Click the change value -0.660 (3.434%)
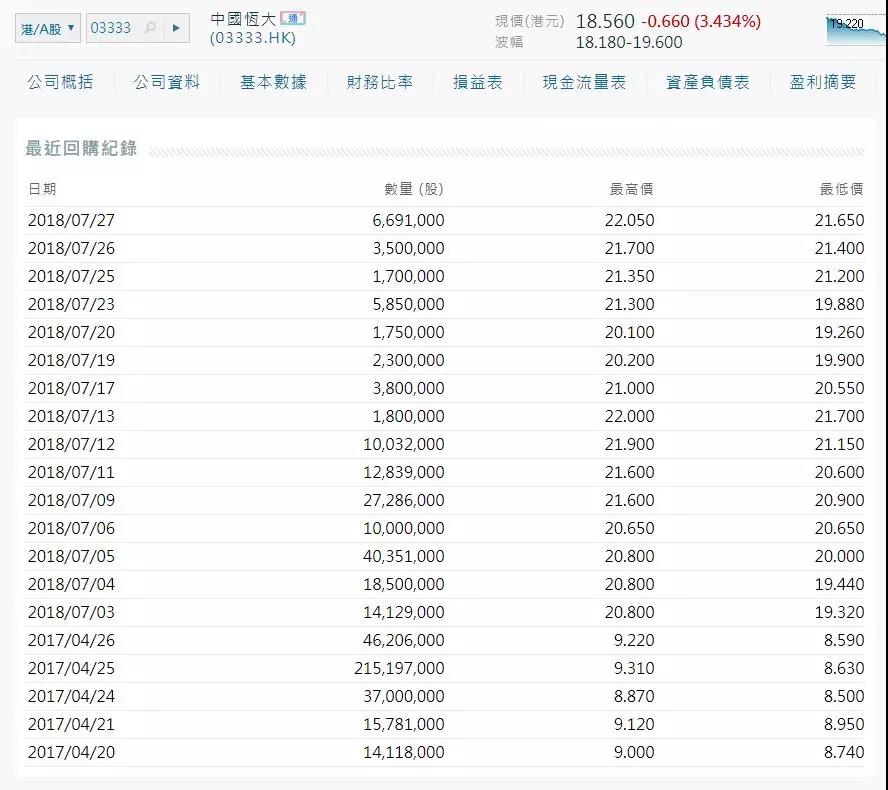Image resolution: width=888 pixels, height=790 pixels. point(701,22)
